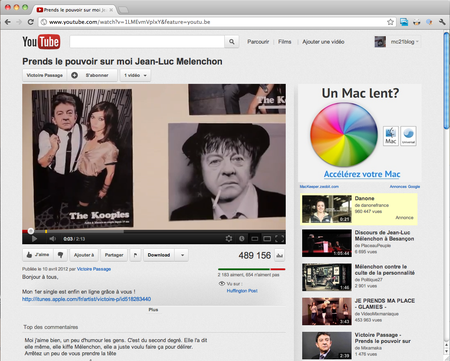Open Discours de Jean-Luc Mélenchon à Besançon

[x=384, y=236]
